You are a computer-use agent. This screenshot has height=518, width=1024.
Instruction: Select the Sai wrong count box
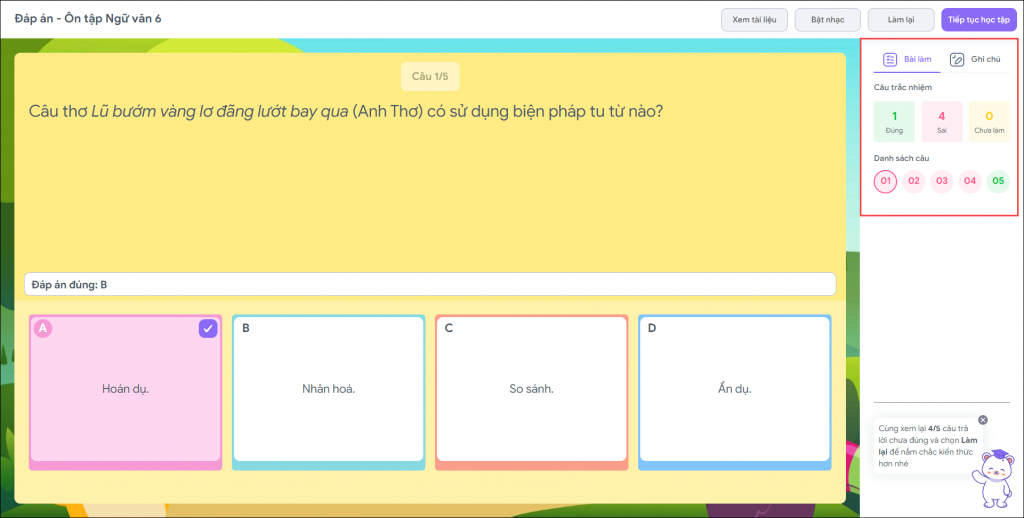[942, 121]
